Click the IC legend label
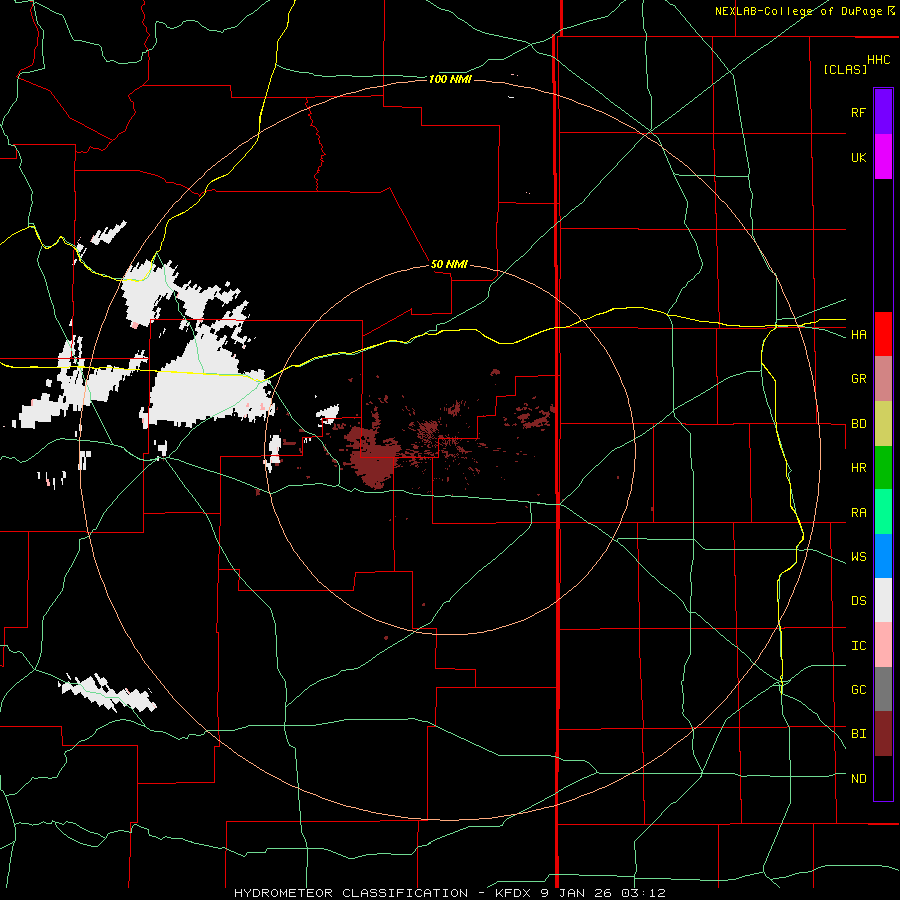900x900 pixels. pos(858,646)
